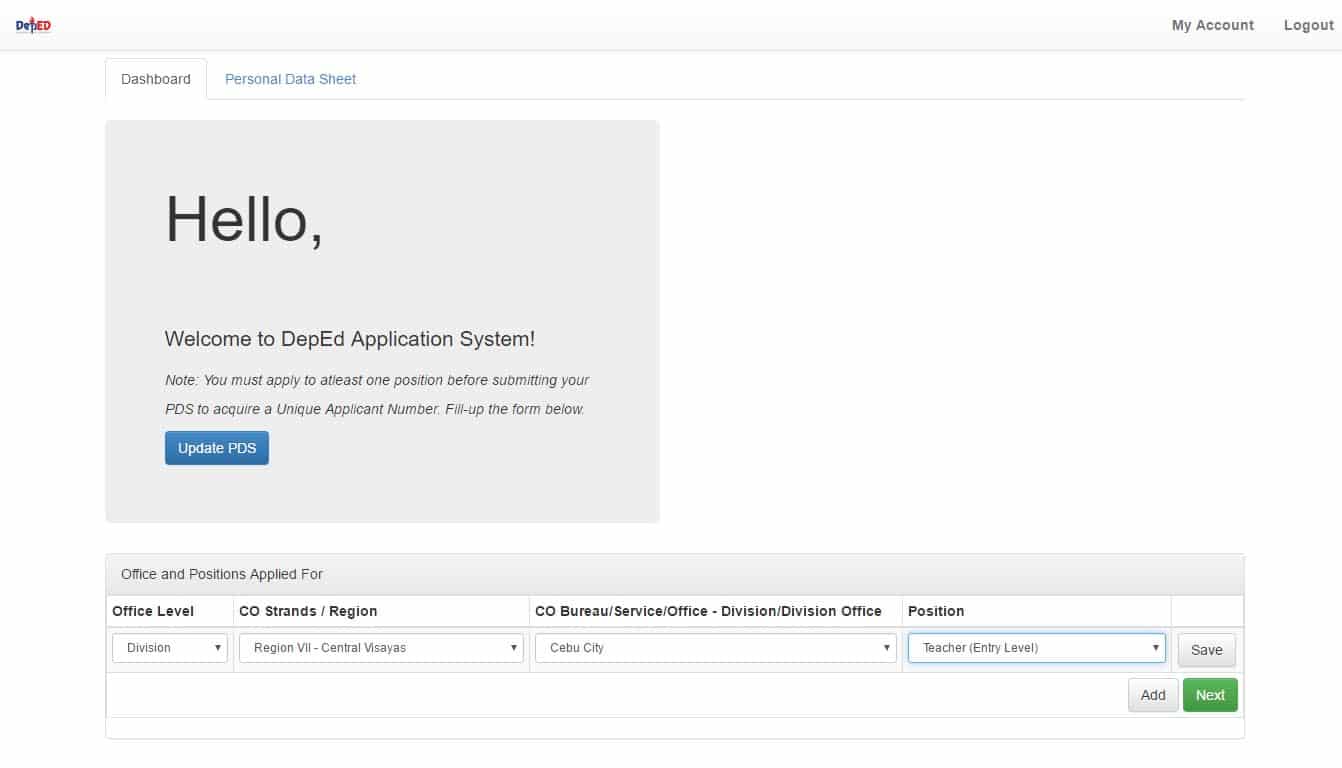Open the Office Level dropdown showing Division

(170, 648)
